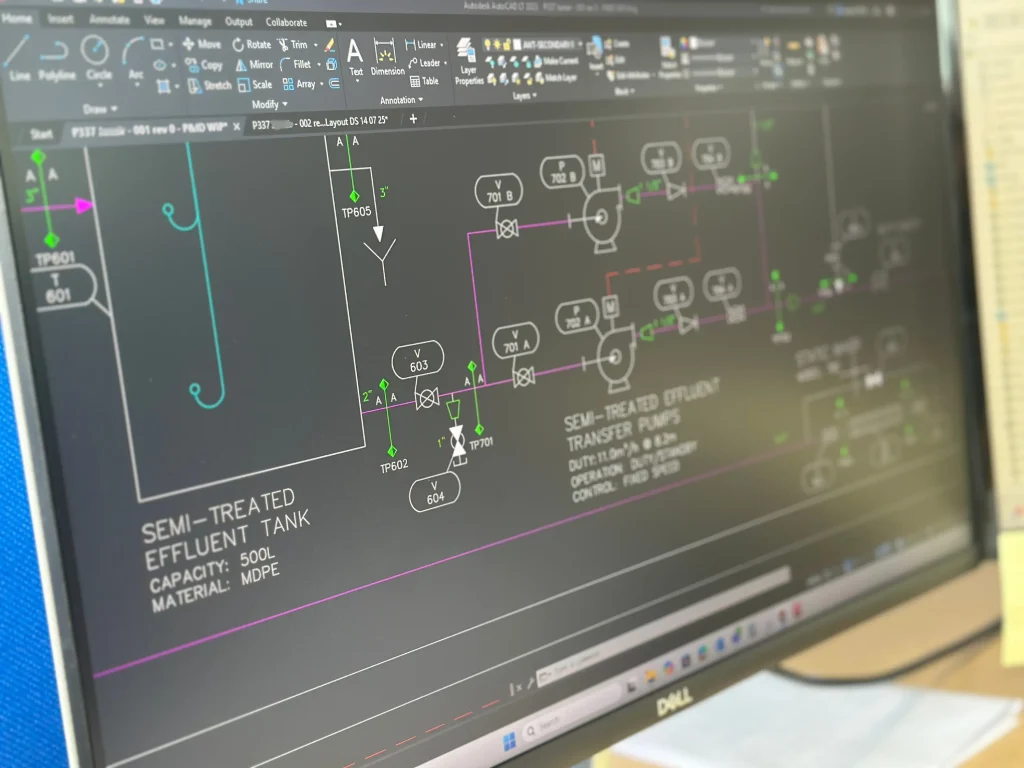This screenshot has height=768, width=1024.
Task: Click the plus new drawing tab
Action: (x=413, y=119)
